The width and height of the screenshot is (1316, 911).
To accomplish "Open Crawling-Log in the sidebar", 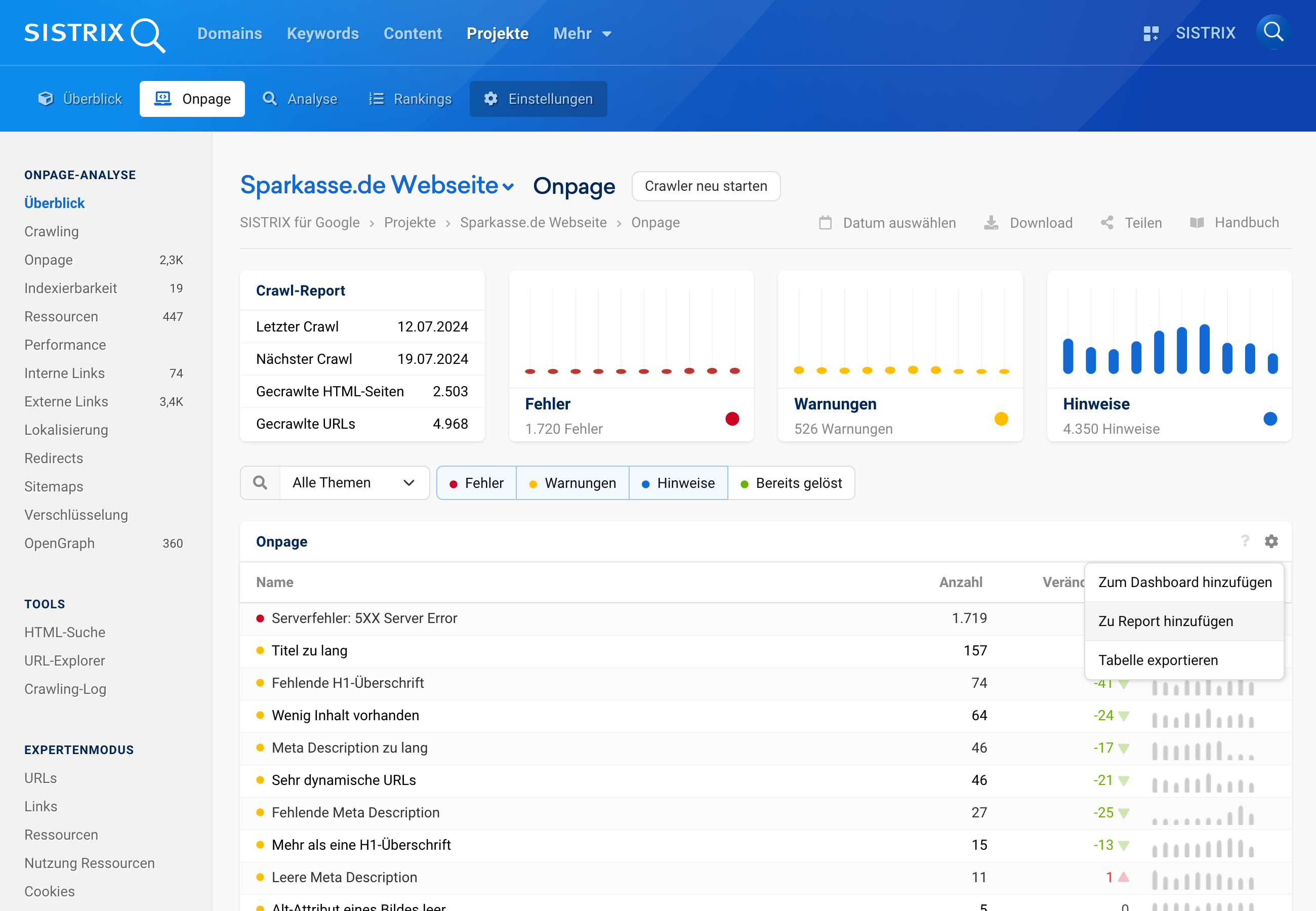I will 65,689.
